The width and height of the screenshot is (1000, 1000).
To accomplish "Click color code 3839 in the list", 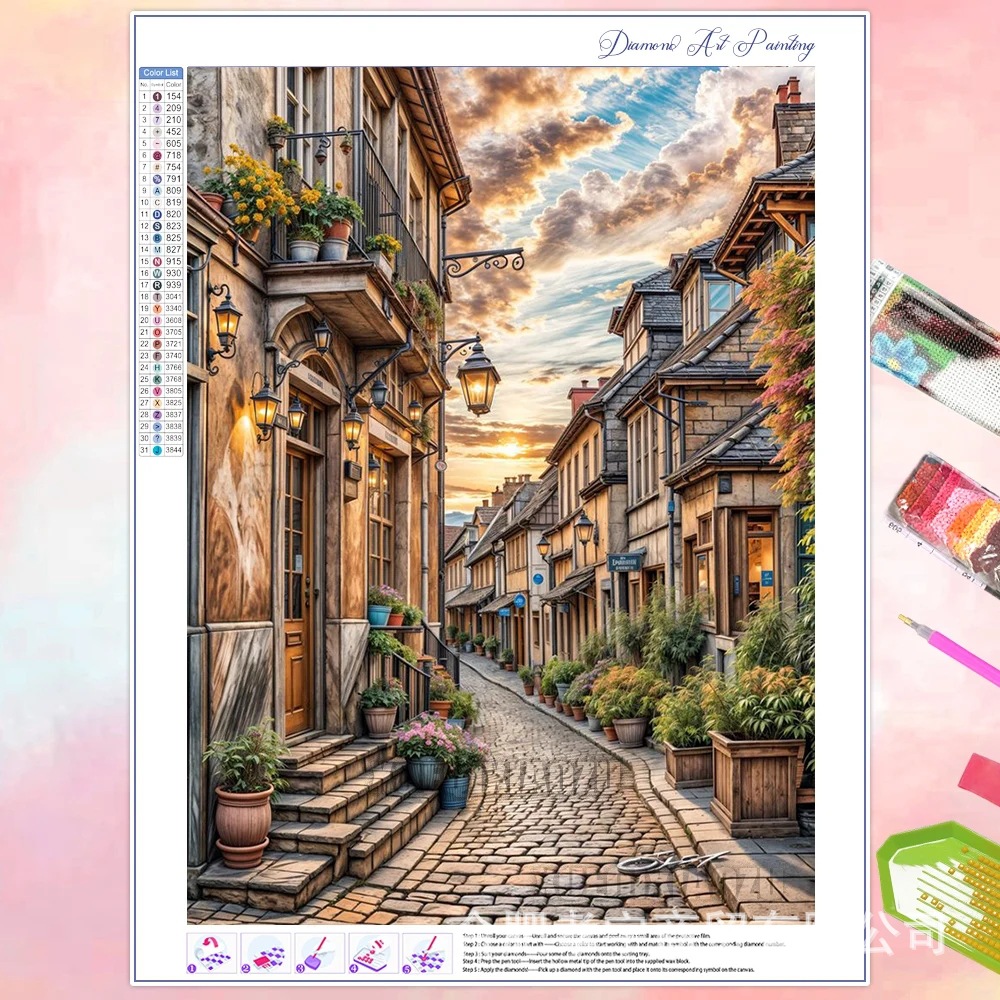I will tap(173, 438).
